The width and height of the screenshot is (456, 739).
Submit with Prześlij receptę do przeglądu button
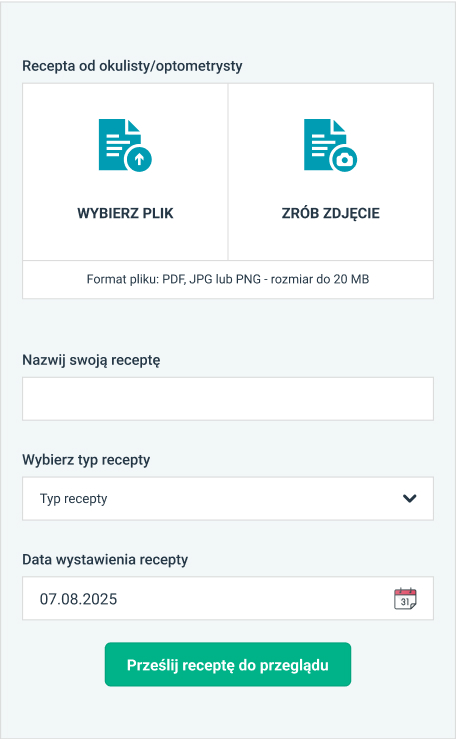click(228, 665)
